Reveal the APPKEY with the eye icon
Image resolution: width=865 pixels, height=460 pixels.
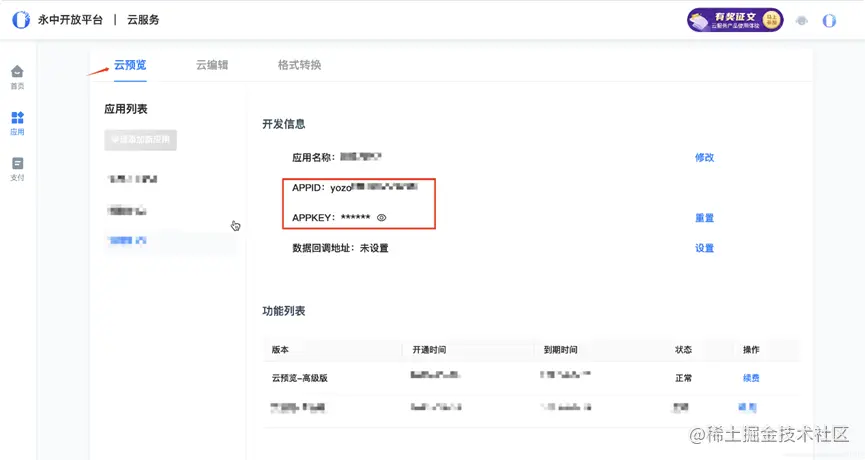(381, 218)
